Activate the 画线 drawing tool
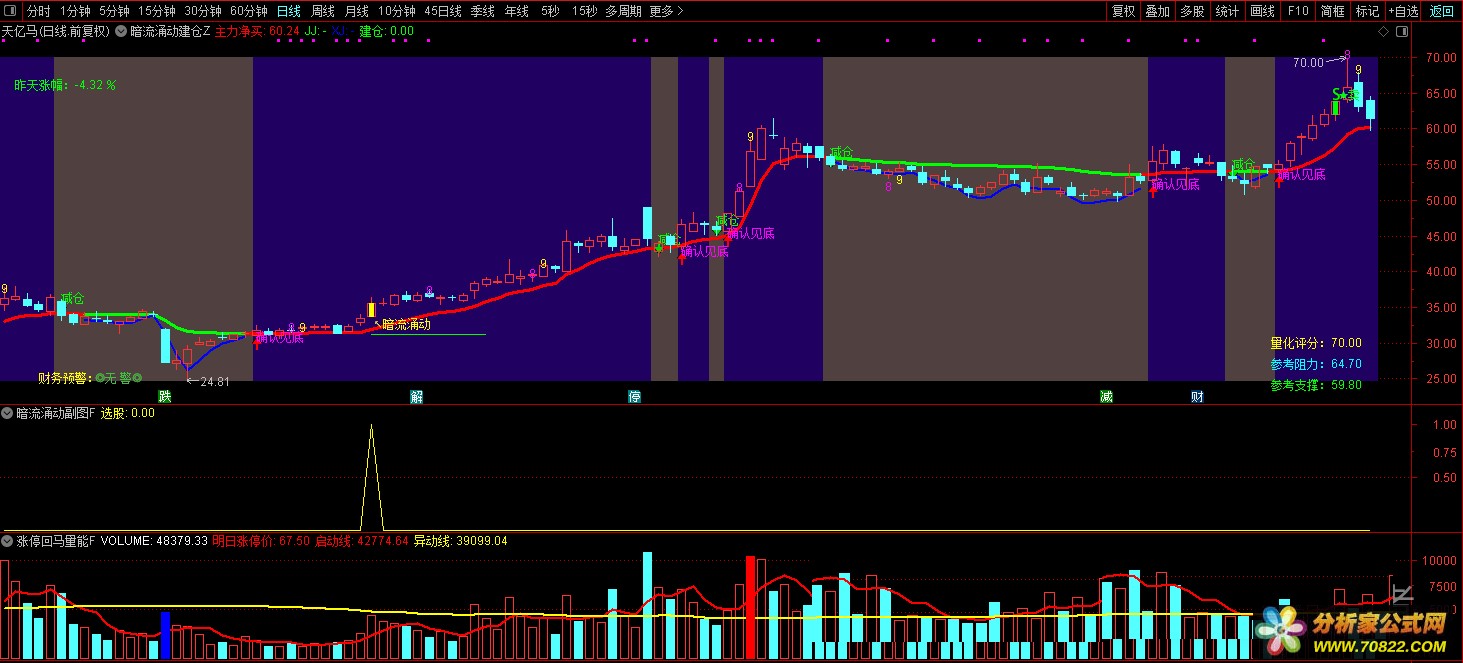1463x663 pixels. (x=1263, y=11)
